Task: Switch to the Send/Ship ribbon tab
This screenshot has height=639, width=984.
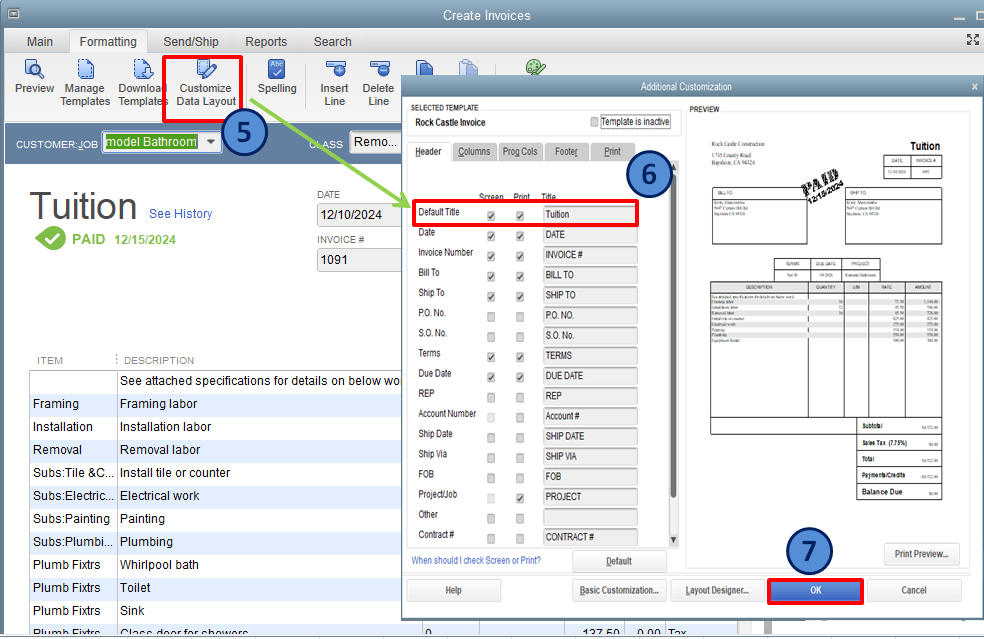Action: pos(191,41)
